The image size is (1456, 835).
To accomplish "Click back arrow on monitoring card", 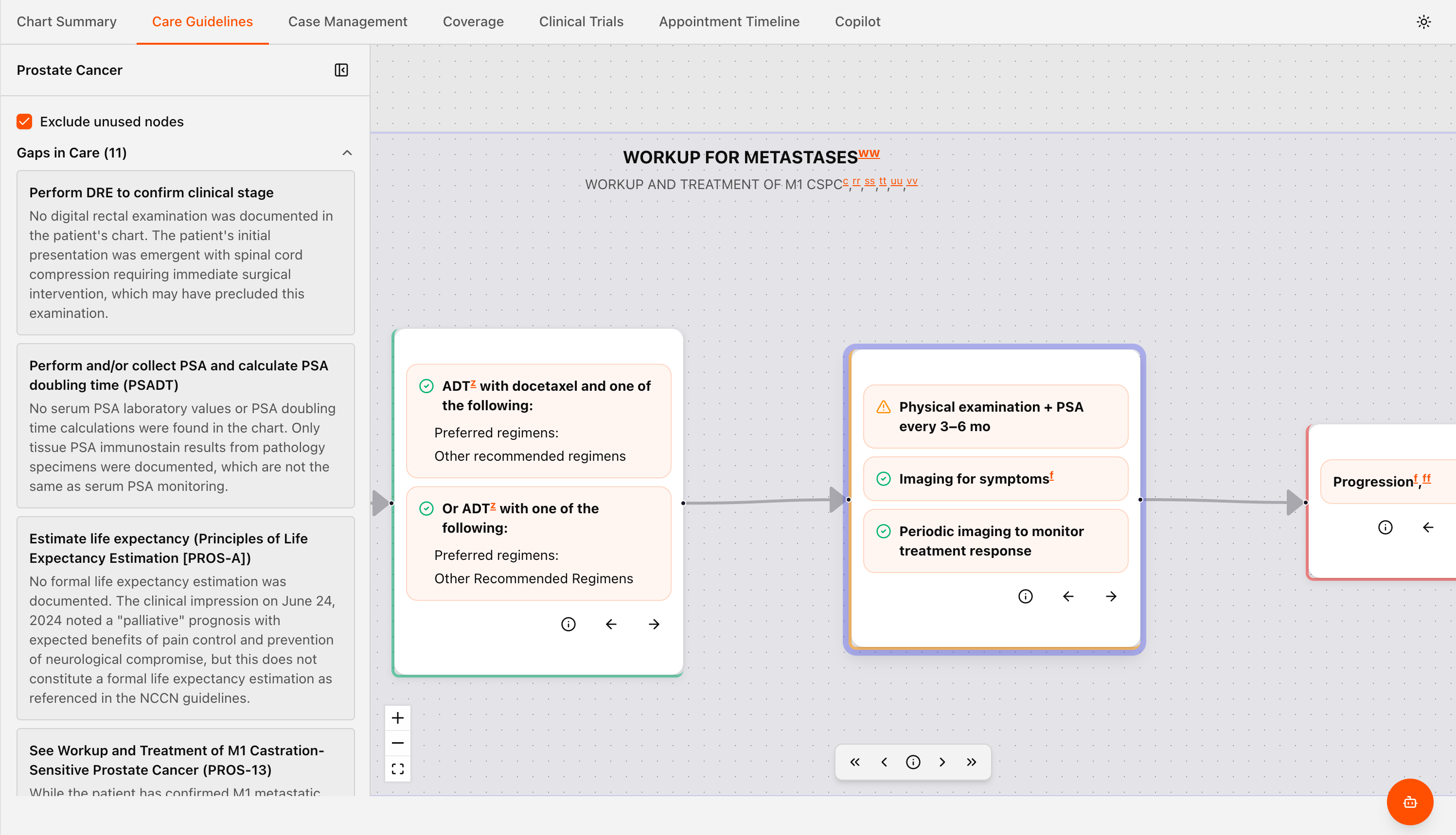I will pos(1068,596).
